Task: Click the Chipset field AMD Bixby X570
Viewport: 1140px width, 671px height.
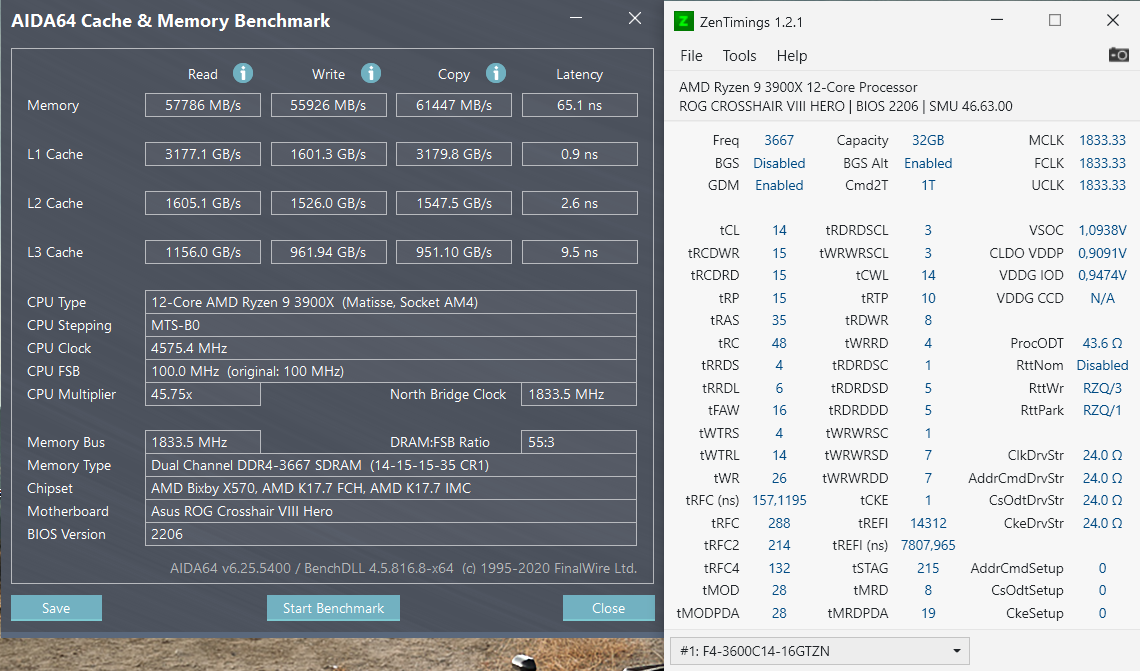Action: pyautogui.click(x=390, y=488)
